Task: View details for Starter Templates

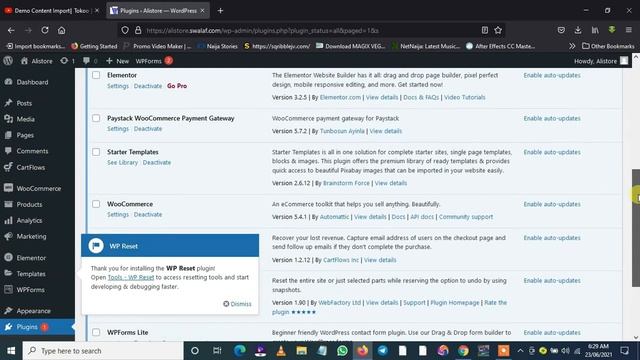Action: [x=391, y=183]
